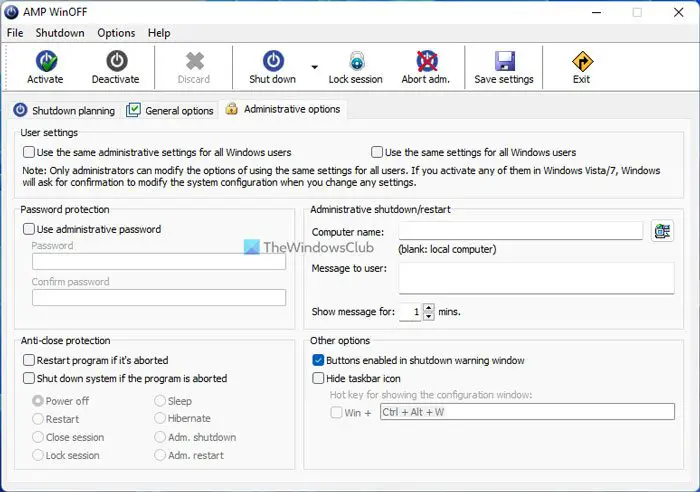Enable 'Hide taskbar icon' checkbox
The height and width of the screenshot is (492, 700).
tap(318, 378)
